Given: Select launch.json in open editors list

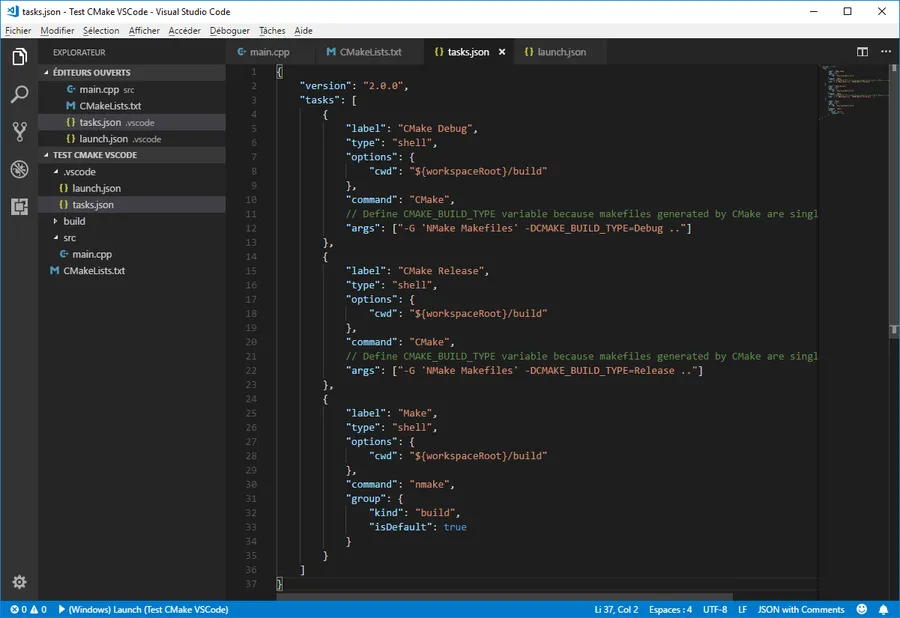Looking at the screenshot, I should point(131,139).
